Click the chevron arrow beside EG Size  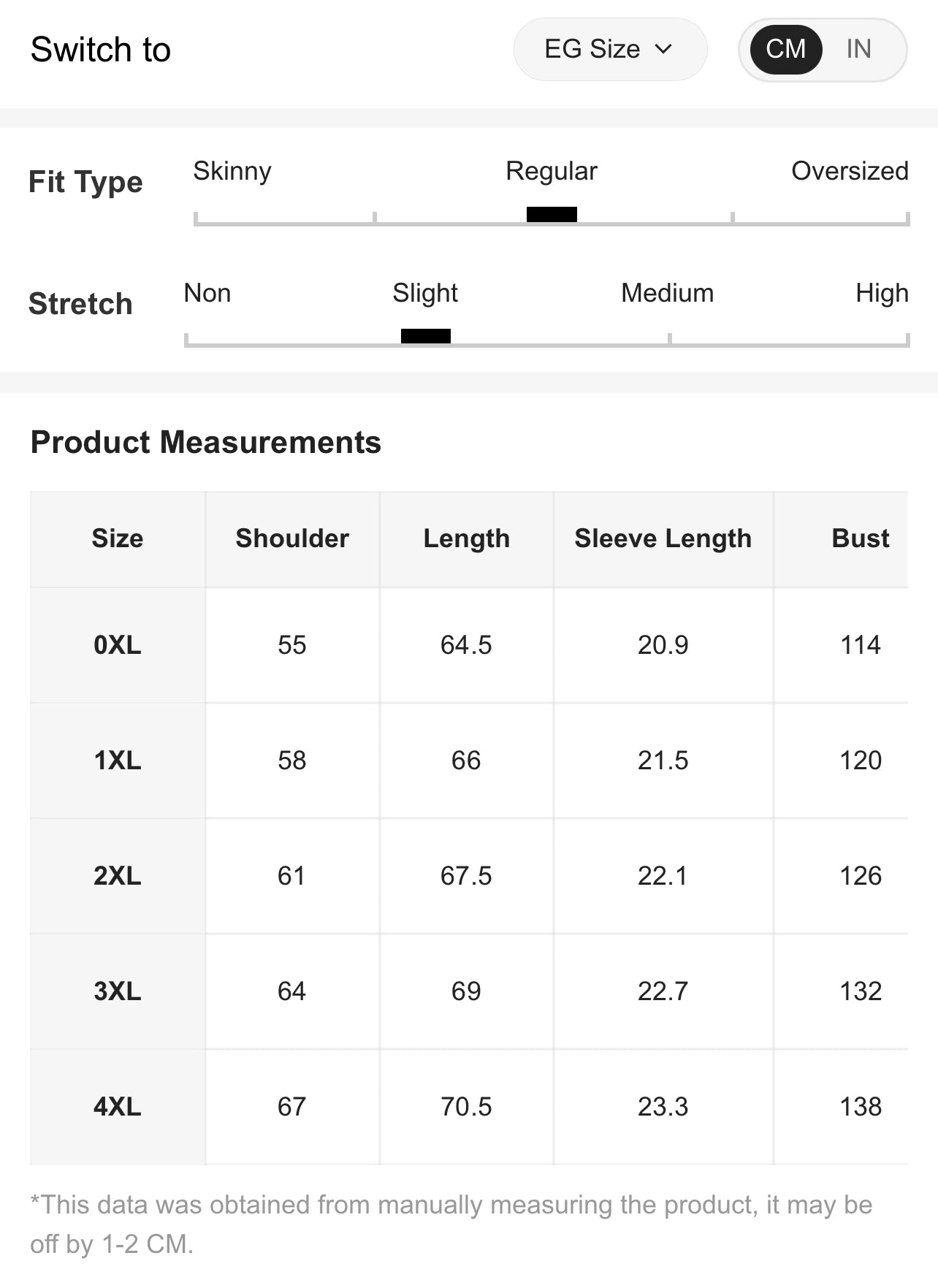coord(663,49)
